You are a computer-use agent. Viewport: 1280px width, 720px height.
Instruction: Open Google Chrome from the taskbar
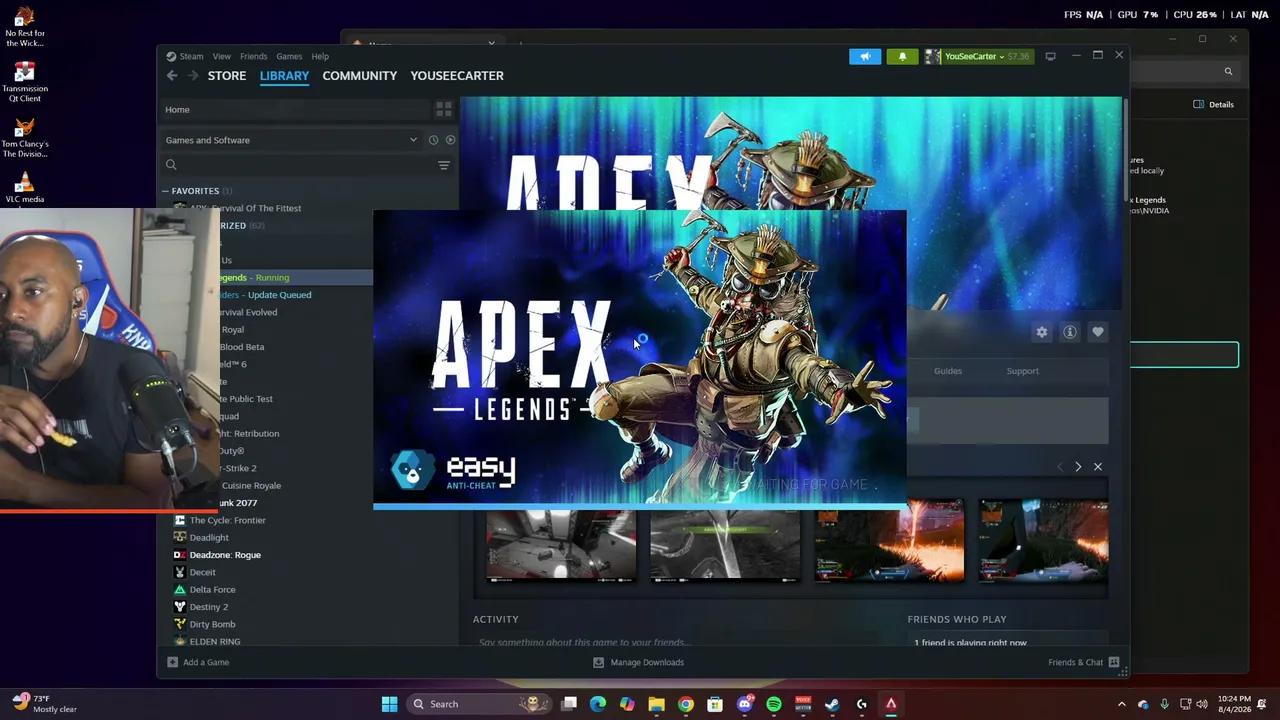coord(685,704)
